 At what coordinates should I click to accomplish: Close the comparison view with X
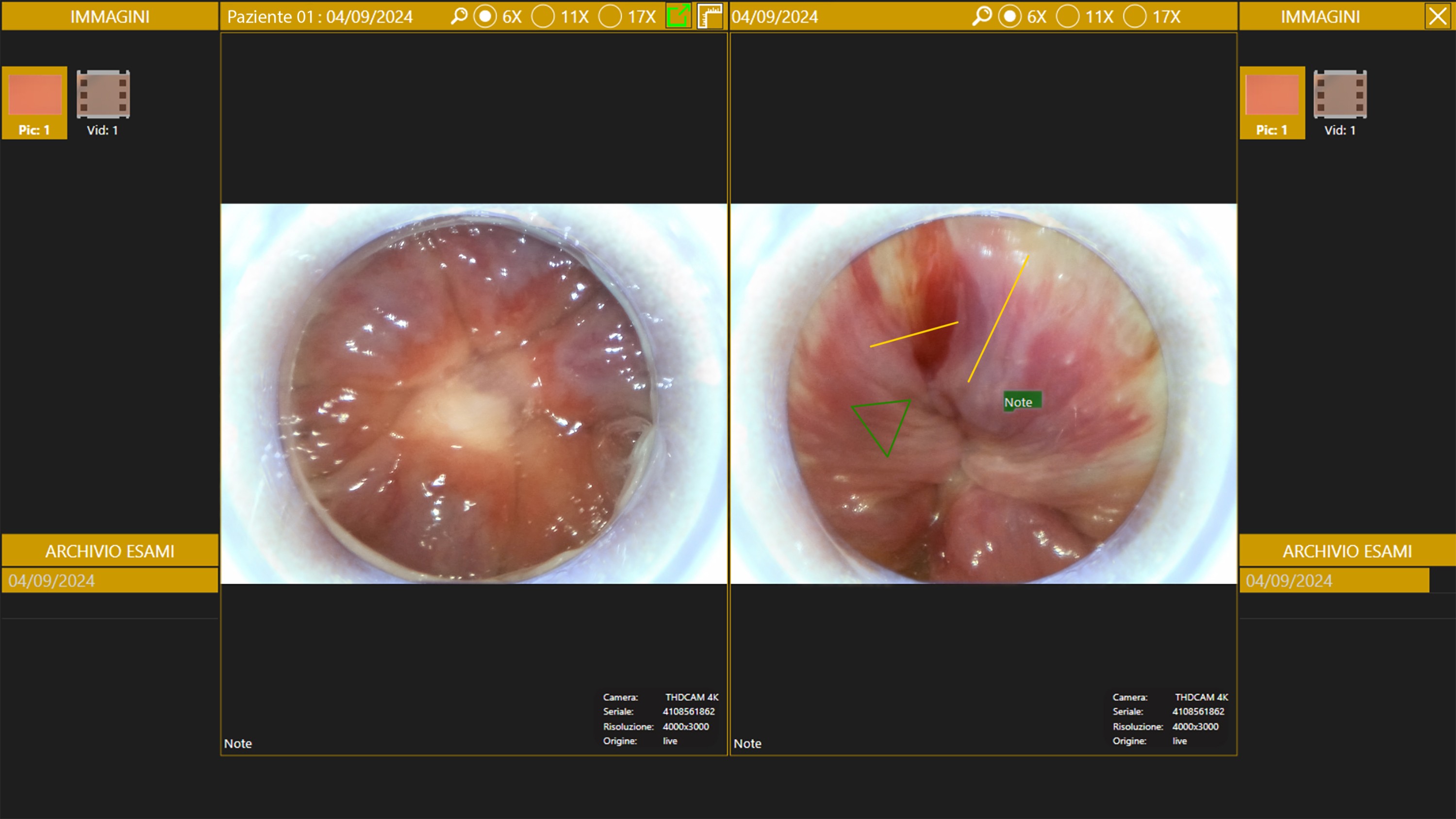point(1438,16)
